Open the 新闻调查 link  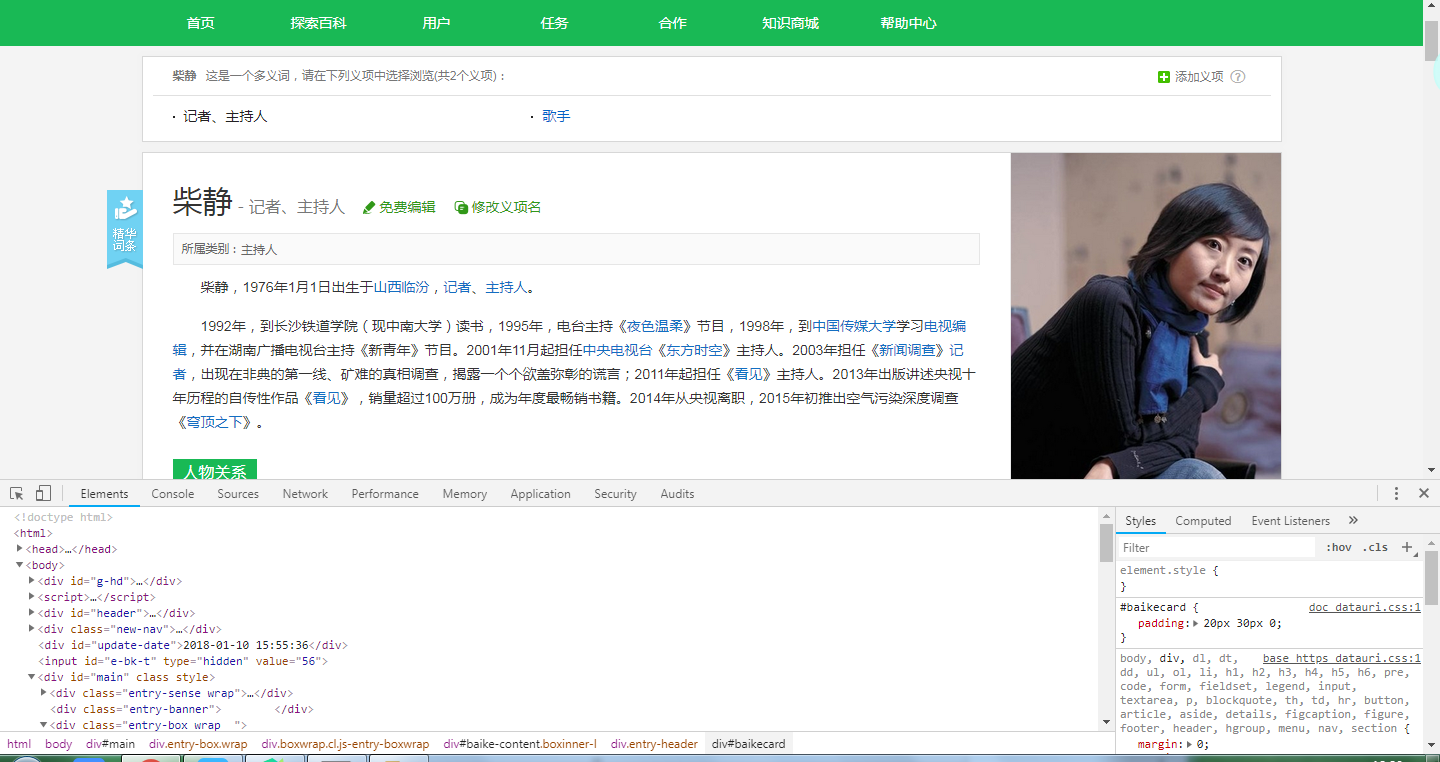click(x=907, y=350)
